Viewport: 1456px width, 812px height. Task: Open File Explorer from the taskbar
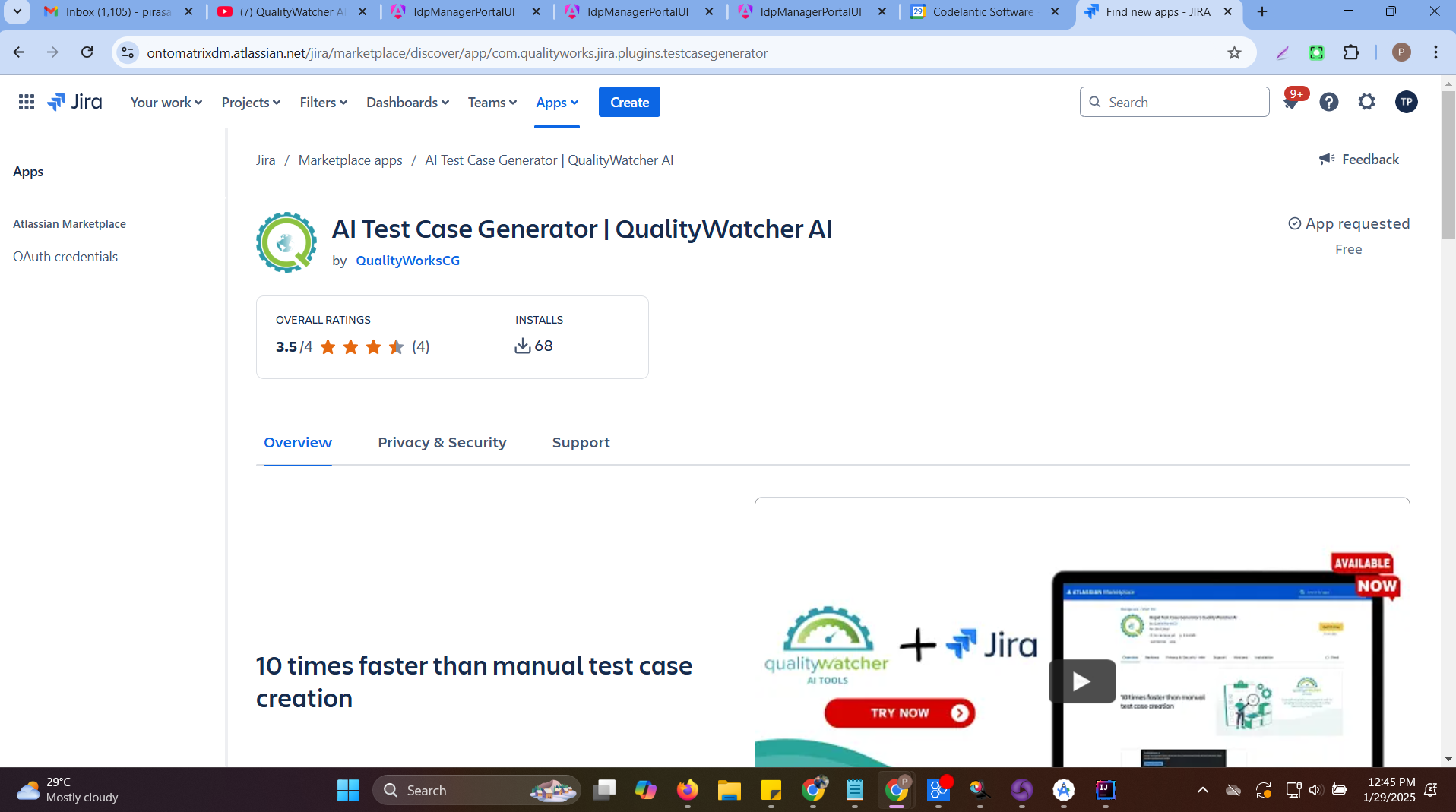click(x=729, y=790)
